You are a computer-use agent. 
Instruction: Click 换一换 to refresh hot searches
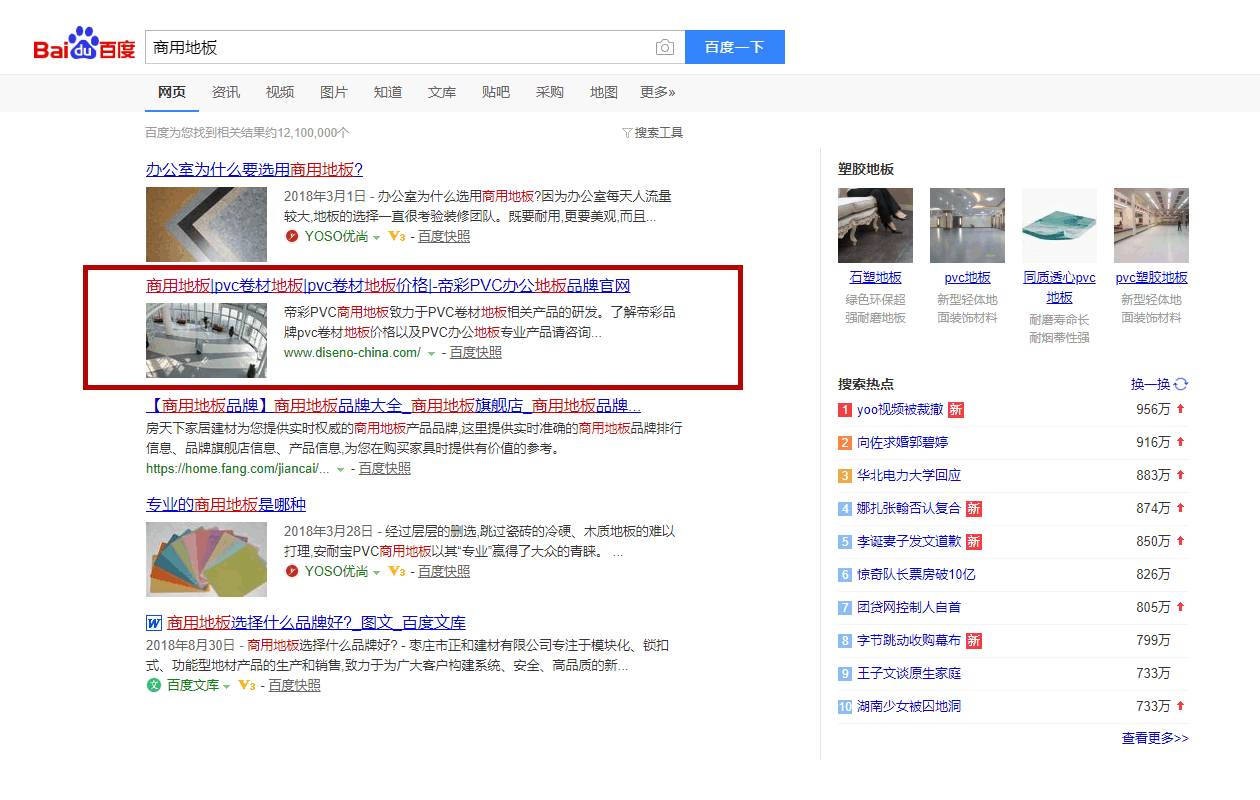pyautogui.click(x=1150, y=384)
